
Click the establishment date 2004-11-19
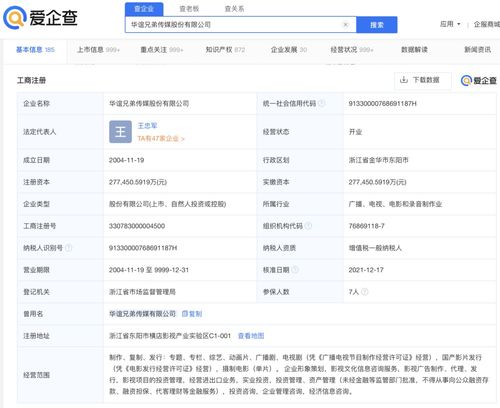click(126, 160)
